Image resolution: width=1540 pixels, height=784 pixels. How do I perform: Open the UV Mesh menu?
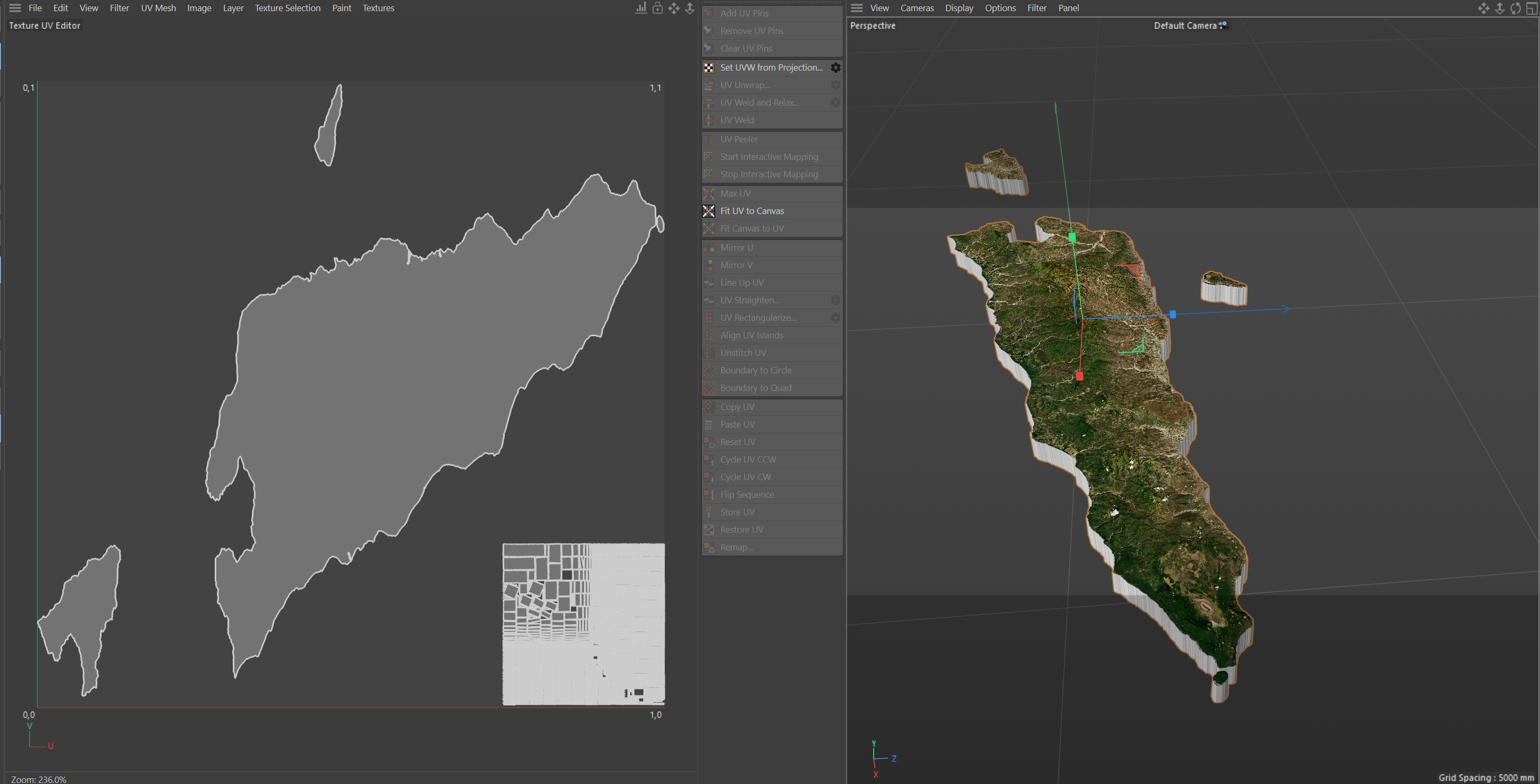coord(158,8)
